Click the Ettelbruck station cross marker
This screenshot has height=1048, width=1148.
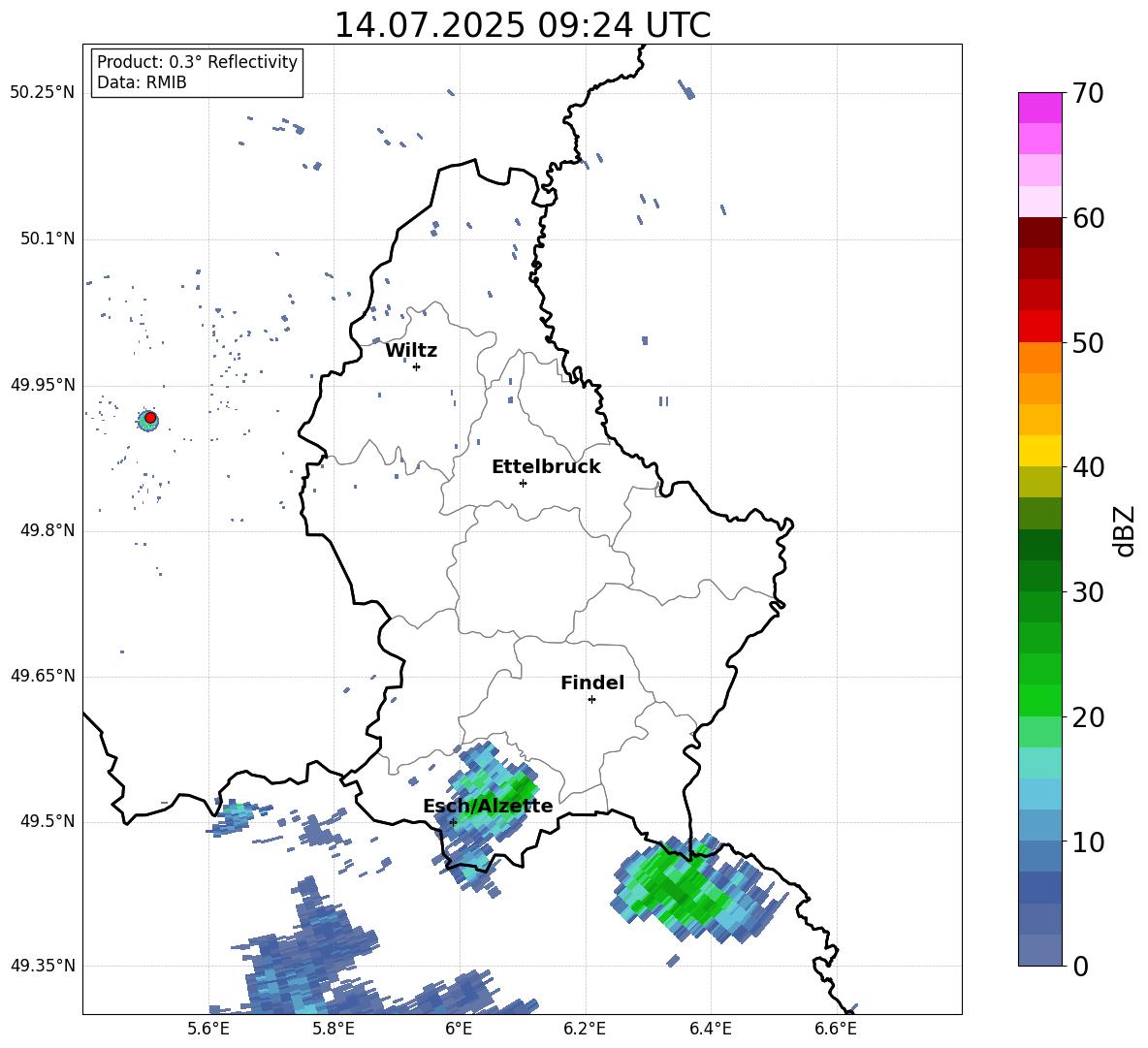tap(523, 483)
